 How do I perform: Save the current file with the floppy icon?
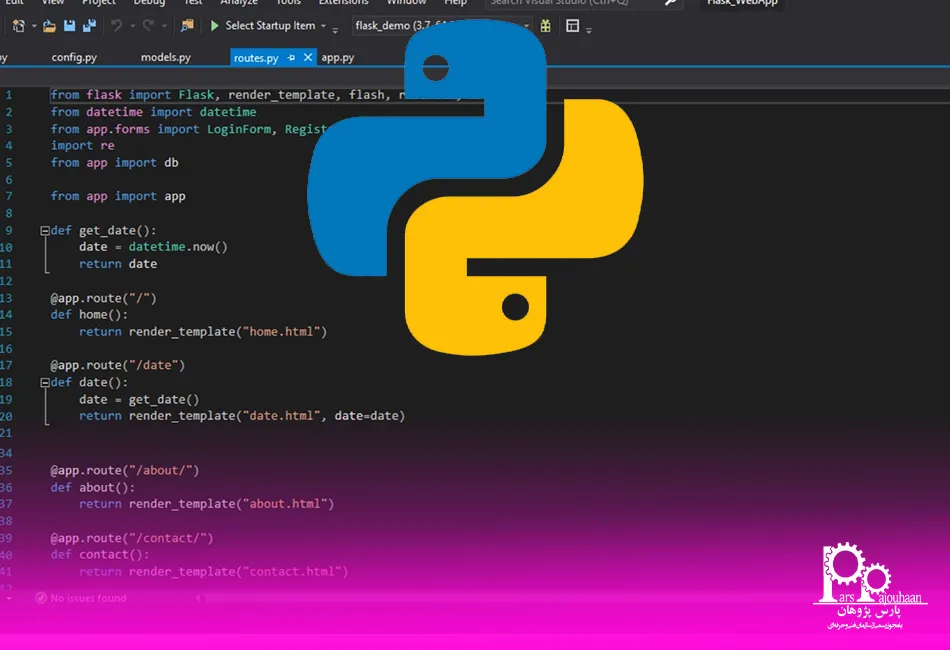click(70, 25)
